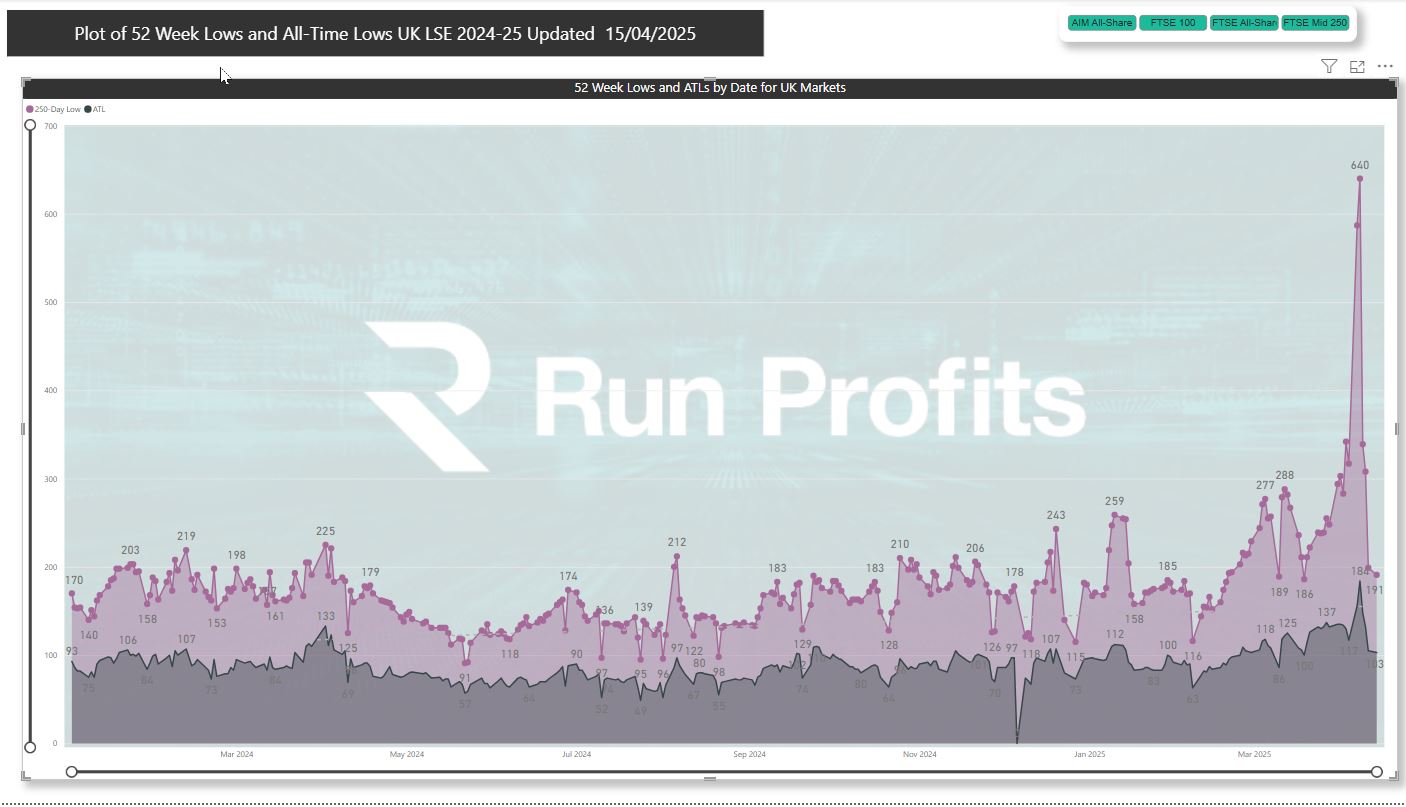This screenshot has height=807, width=1406.
Task: Click the Mar 2024 axis label
Action: pyautogui.click(x=237, y=755)
